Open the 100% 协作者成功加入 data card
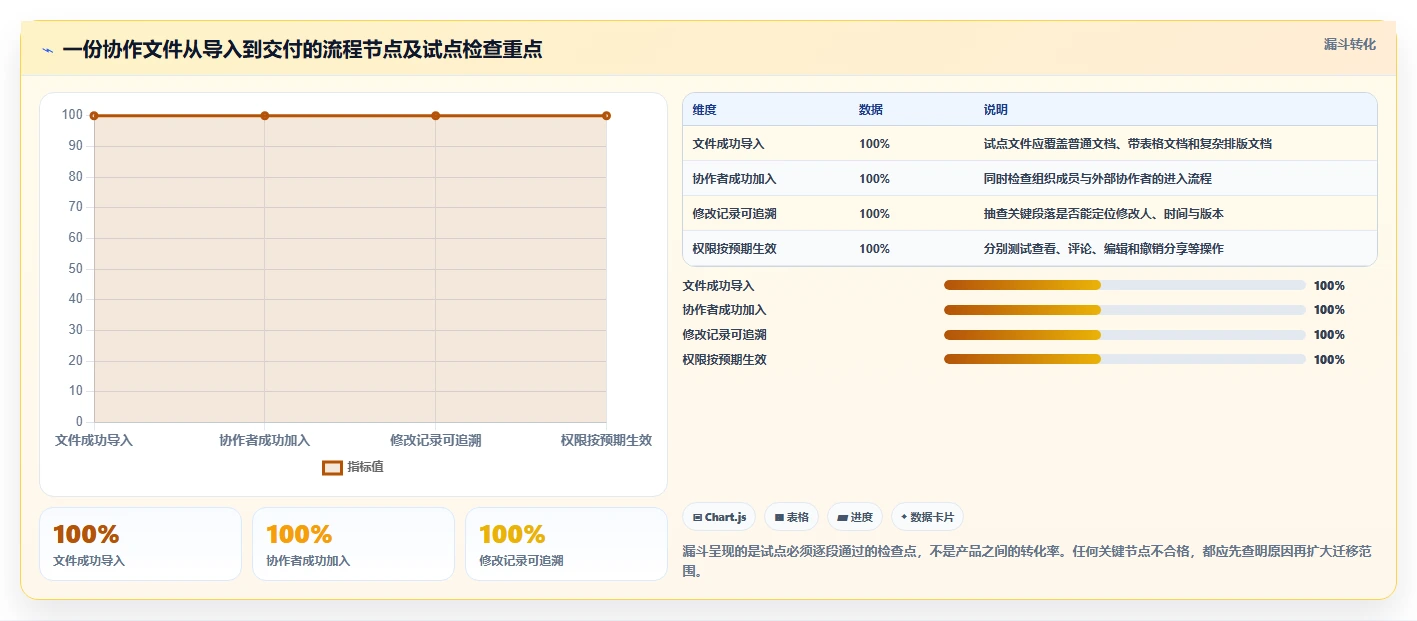The image size is (1417, 621). coord(353,544)
